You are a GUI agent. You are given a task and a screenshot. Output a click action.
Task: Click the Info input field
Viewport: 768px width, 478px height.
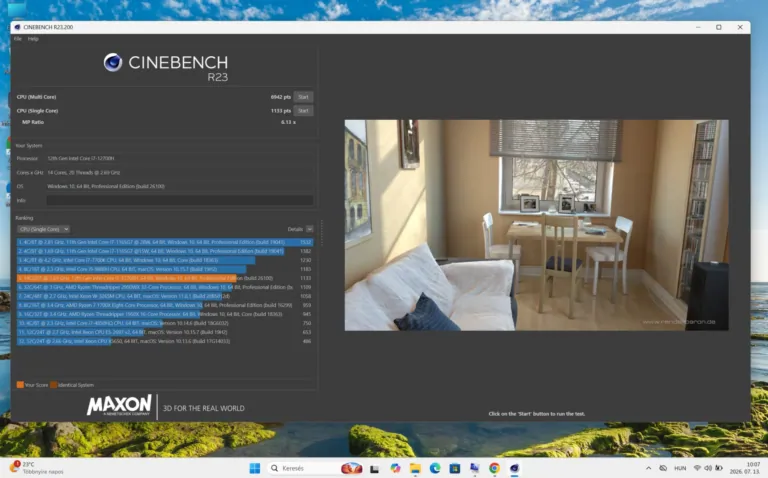click(x=180, y=200)
